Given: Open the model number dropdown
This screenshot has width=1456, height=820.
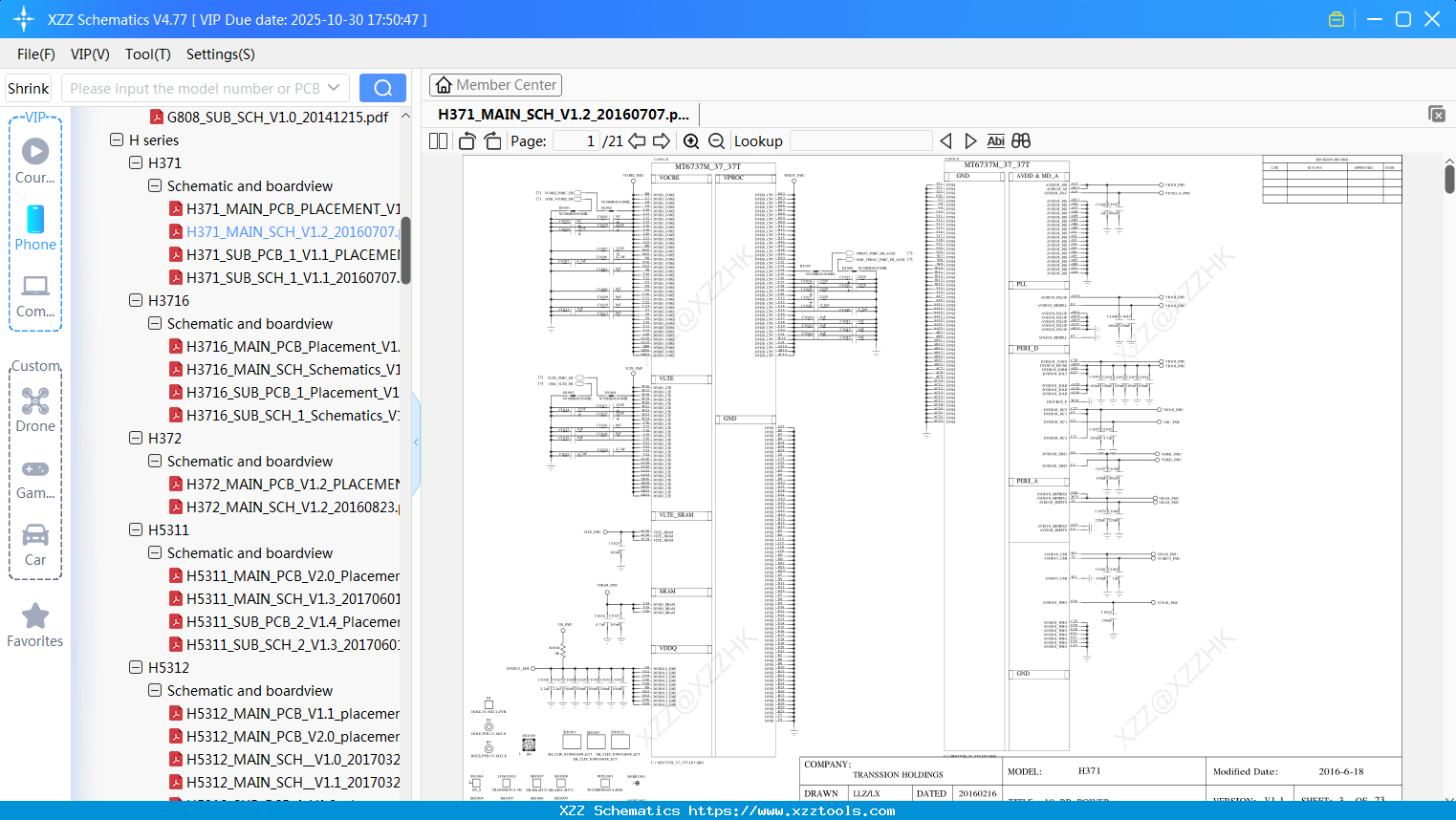Looking at the screenshot, I should (x=333, y=87).
